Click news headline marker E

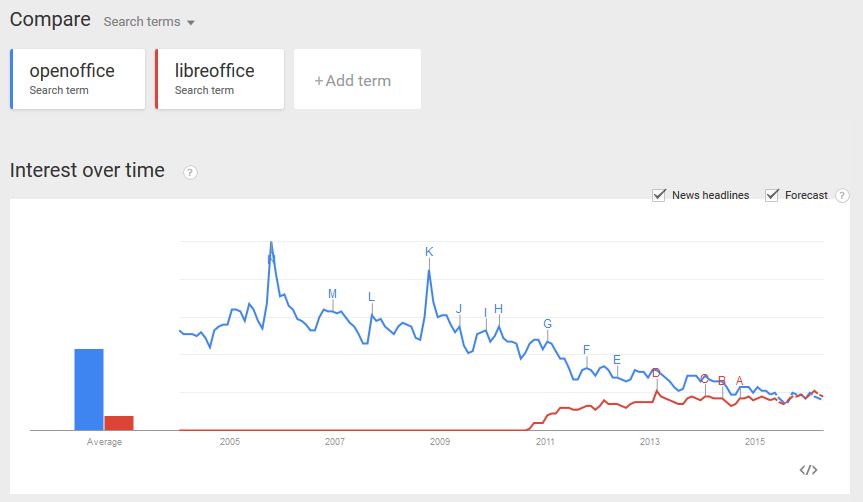[x=617, y=360]
